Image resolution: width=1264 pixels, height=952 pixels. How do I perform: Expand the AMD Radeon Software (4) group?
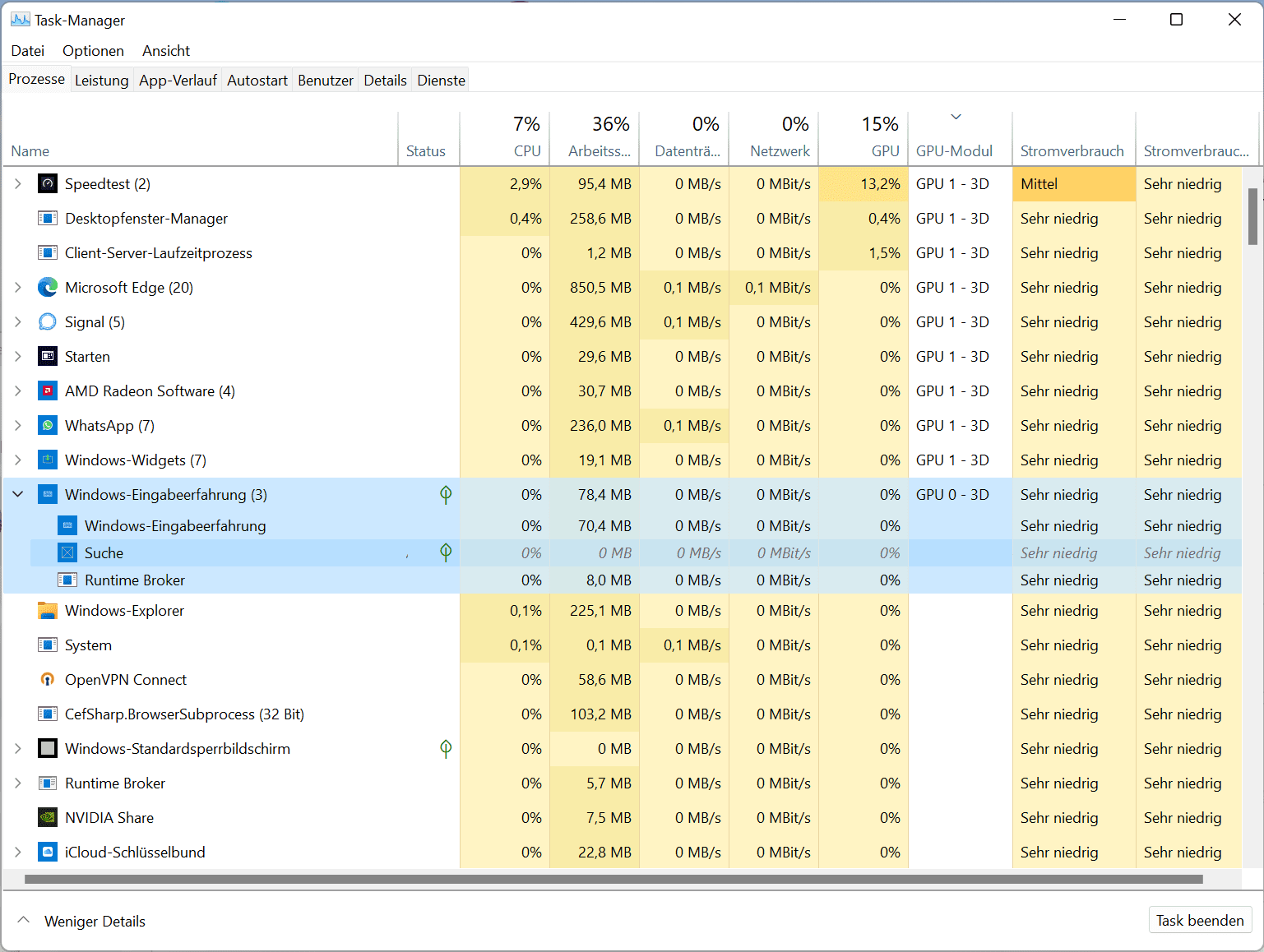(18, 391)
